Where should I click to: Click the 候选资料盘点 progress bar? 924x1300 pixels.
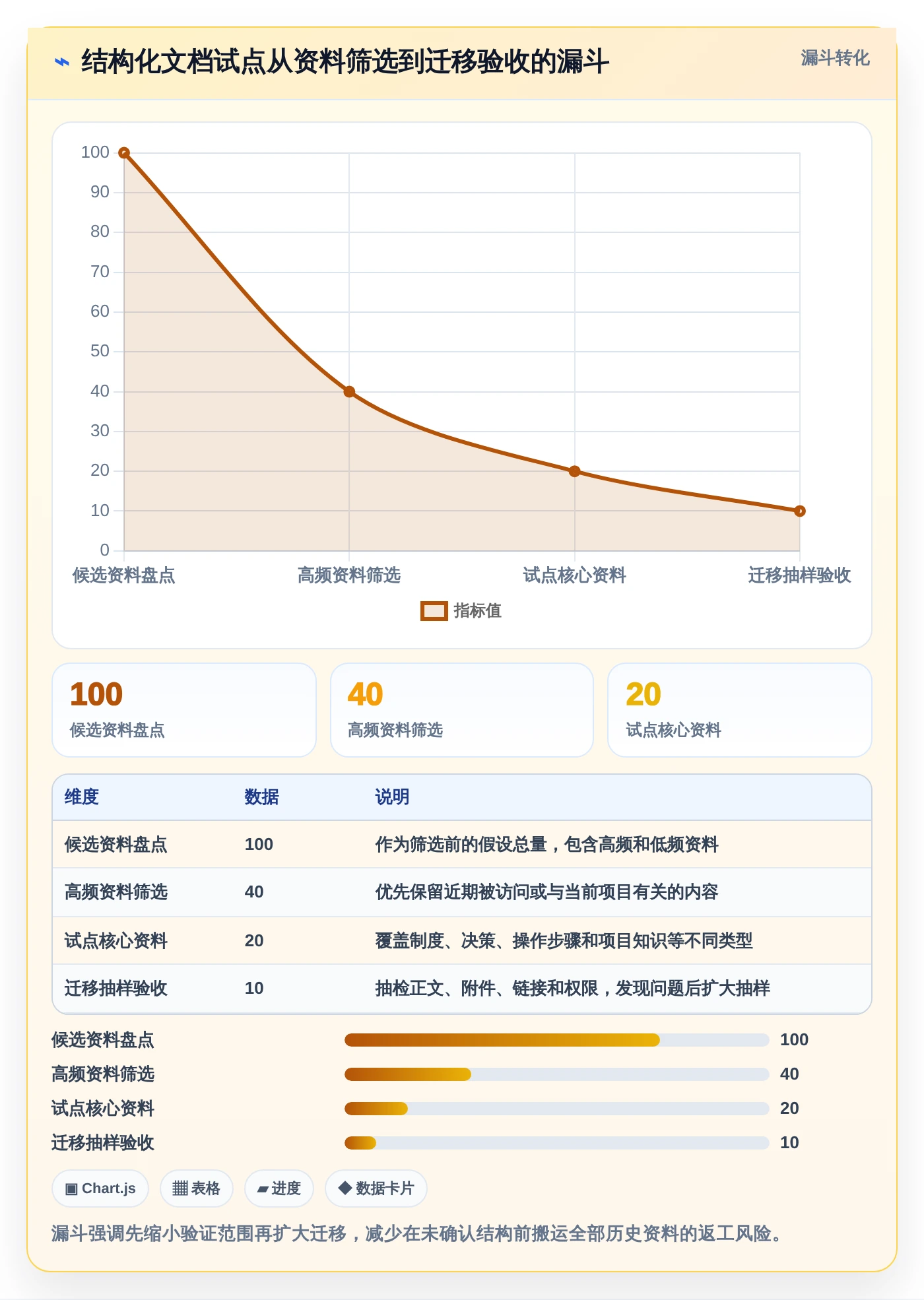(x=557, y=1040)
